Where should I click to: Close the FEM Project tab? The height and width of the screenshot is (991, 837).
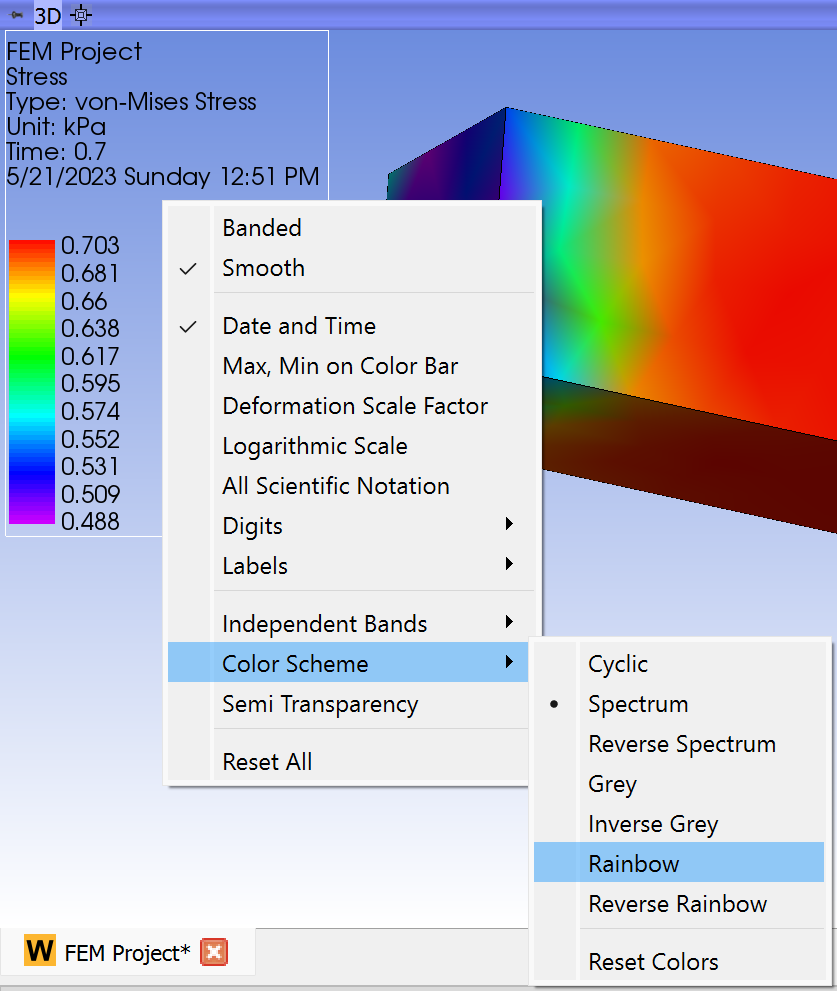(x=214, y=951)
